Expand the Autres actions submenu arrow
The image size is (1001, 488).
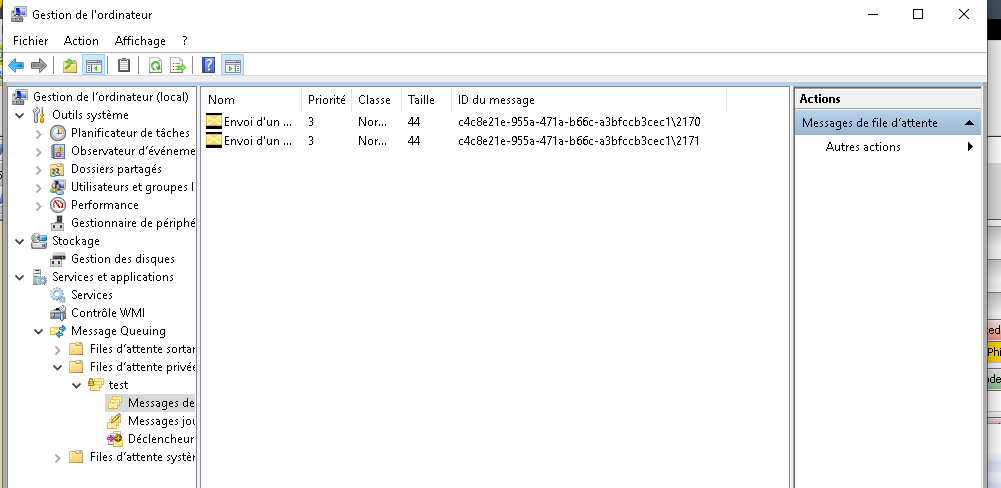pyautogui.click(x=969, y=147)
